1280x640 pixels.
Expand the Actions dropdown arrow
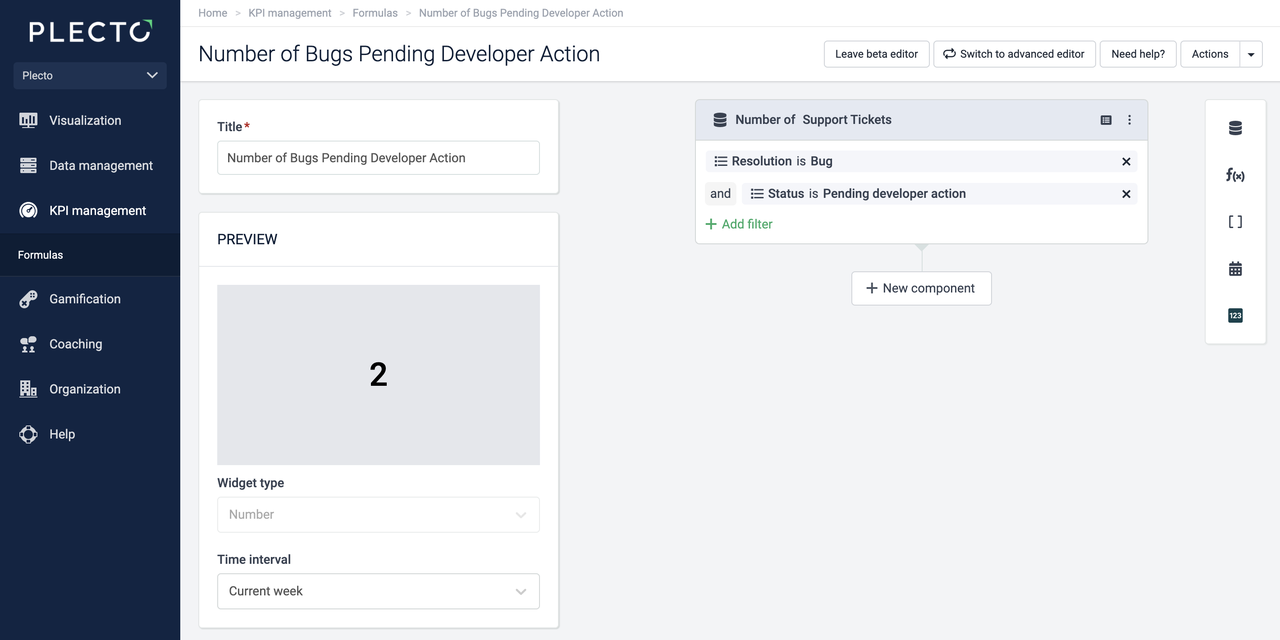(x=1251, y=54)
